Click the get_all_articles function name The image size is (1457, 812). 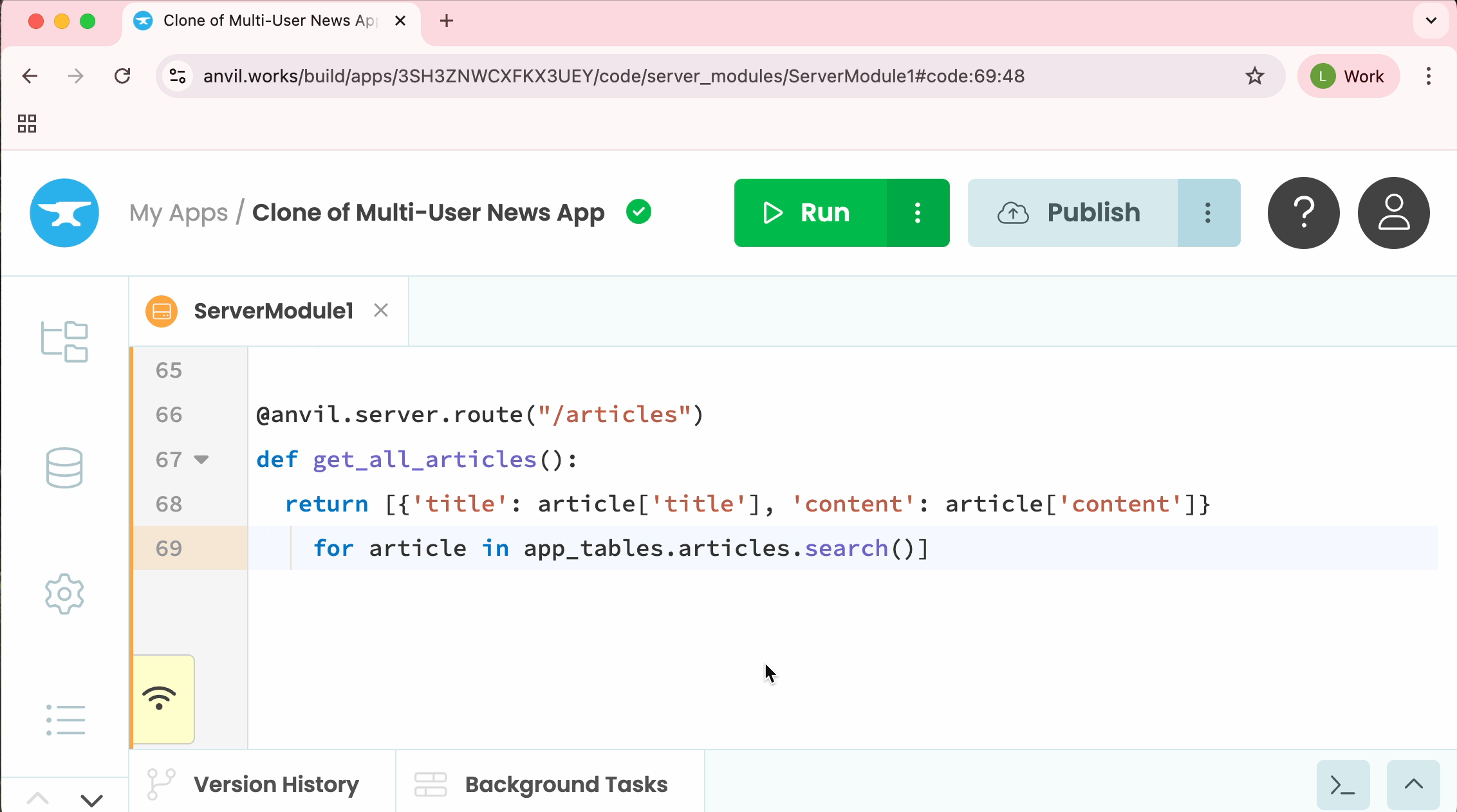(x=425, y=459)
